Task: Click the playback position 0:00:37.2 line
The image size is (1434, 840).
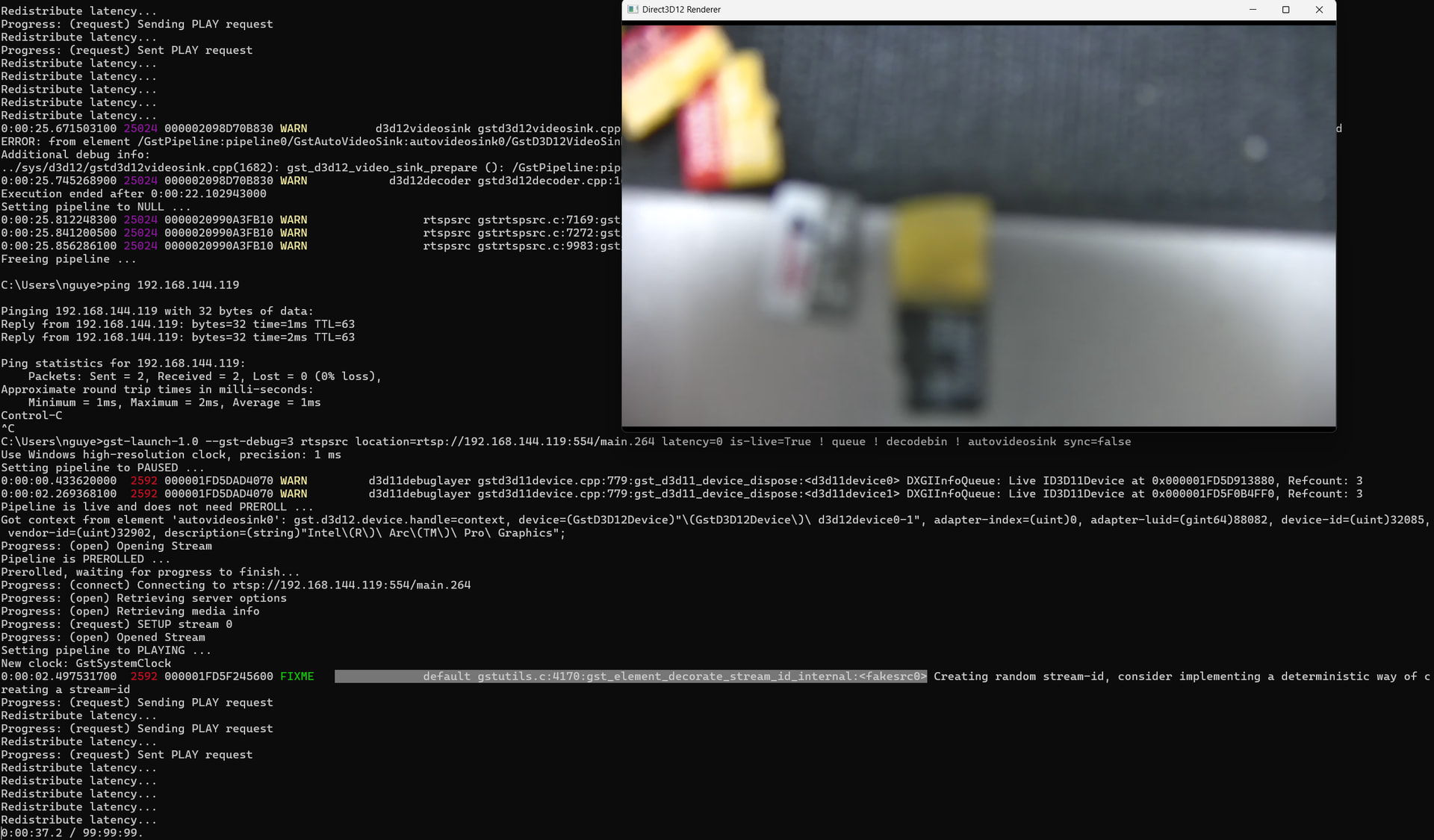Action: (72, 833)
